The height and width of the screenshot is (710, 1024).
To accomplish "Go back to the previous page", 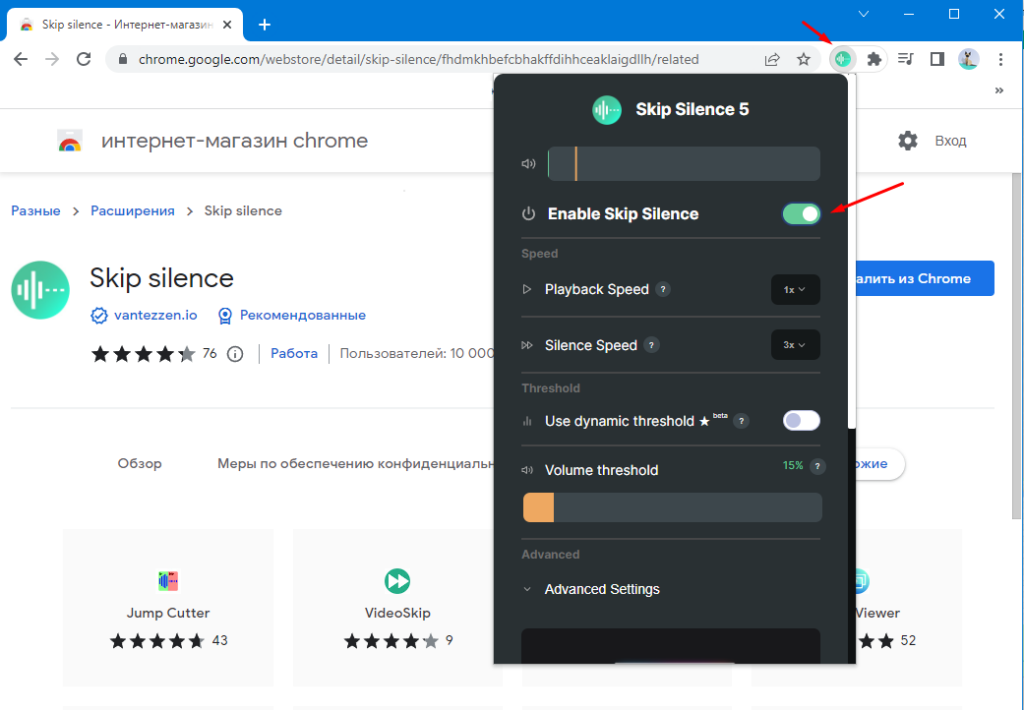I will tap(21, 59).
